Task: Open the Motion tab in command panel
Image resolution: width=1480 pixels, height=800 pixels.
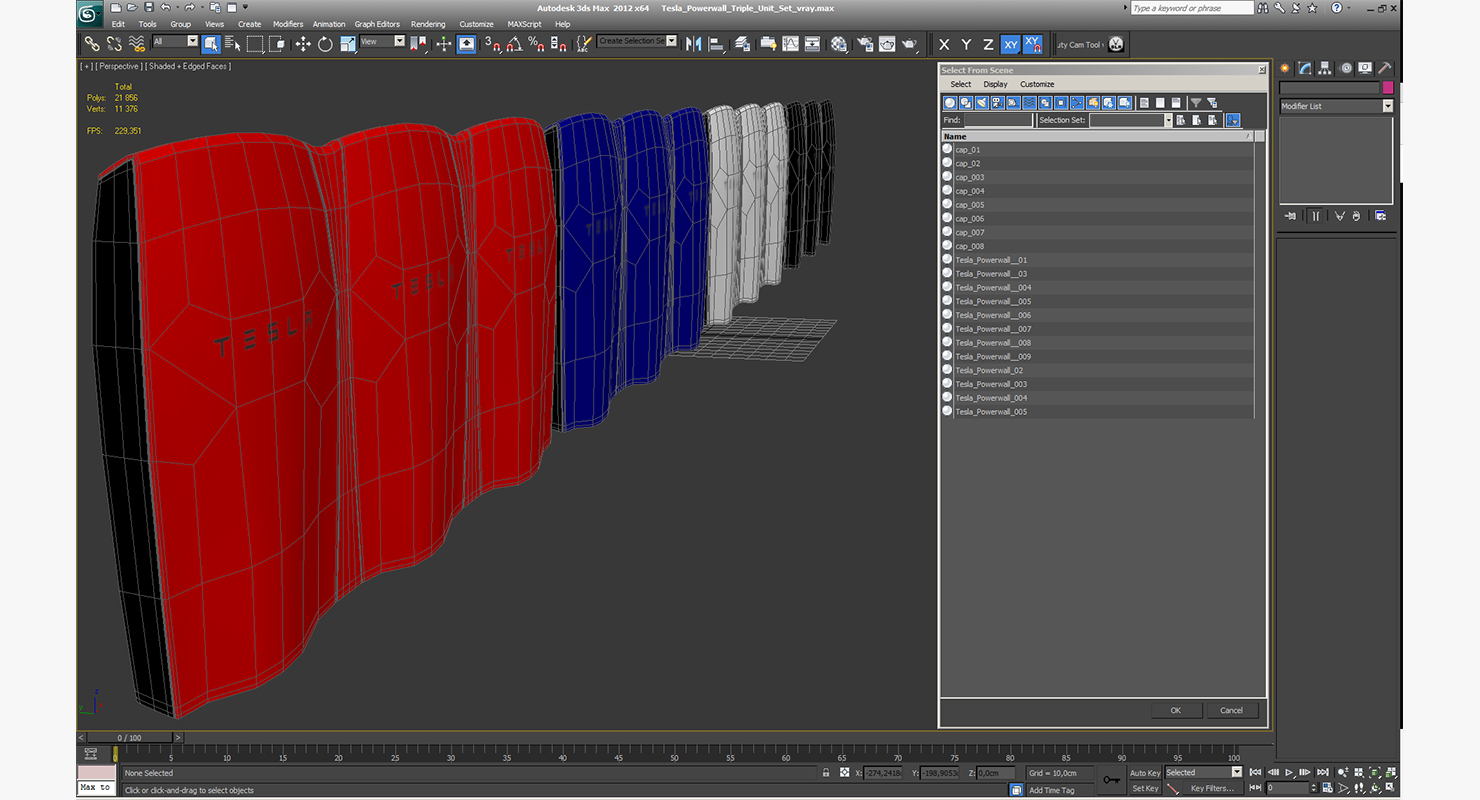Action: pos(1346,68)
